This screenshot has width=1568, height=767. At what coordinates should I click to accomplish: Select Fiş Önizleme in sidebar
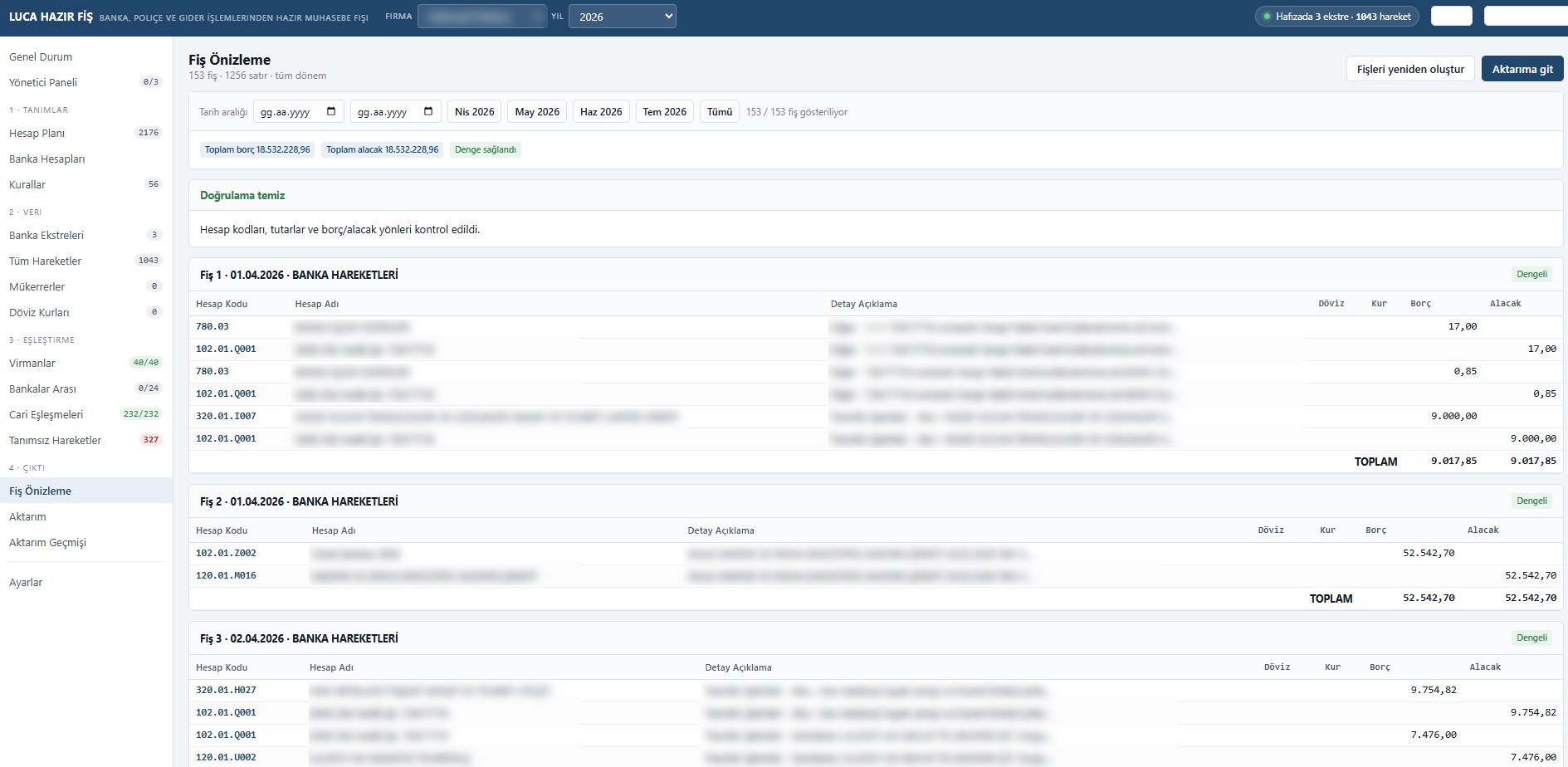click(86, 491)
